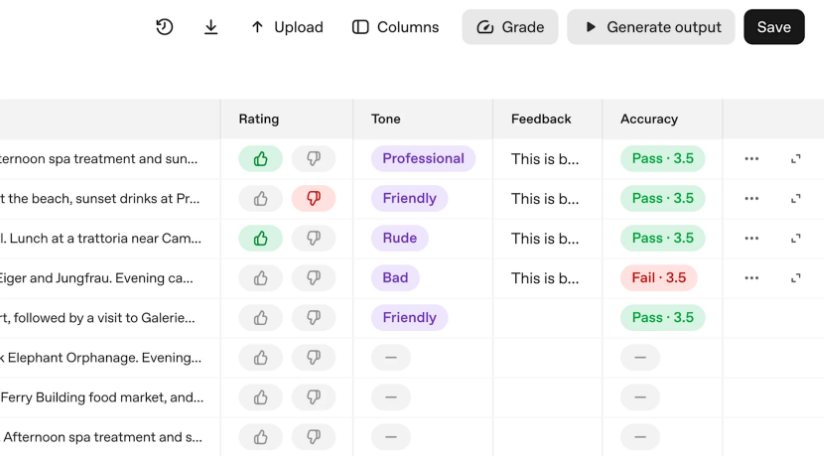
Task: Click the download arrow icon
Action: coord(211,27)
